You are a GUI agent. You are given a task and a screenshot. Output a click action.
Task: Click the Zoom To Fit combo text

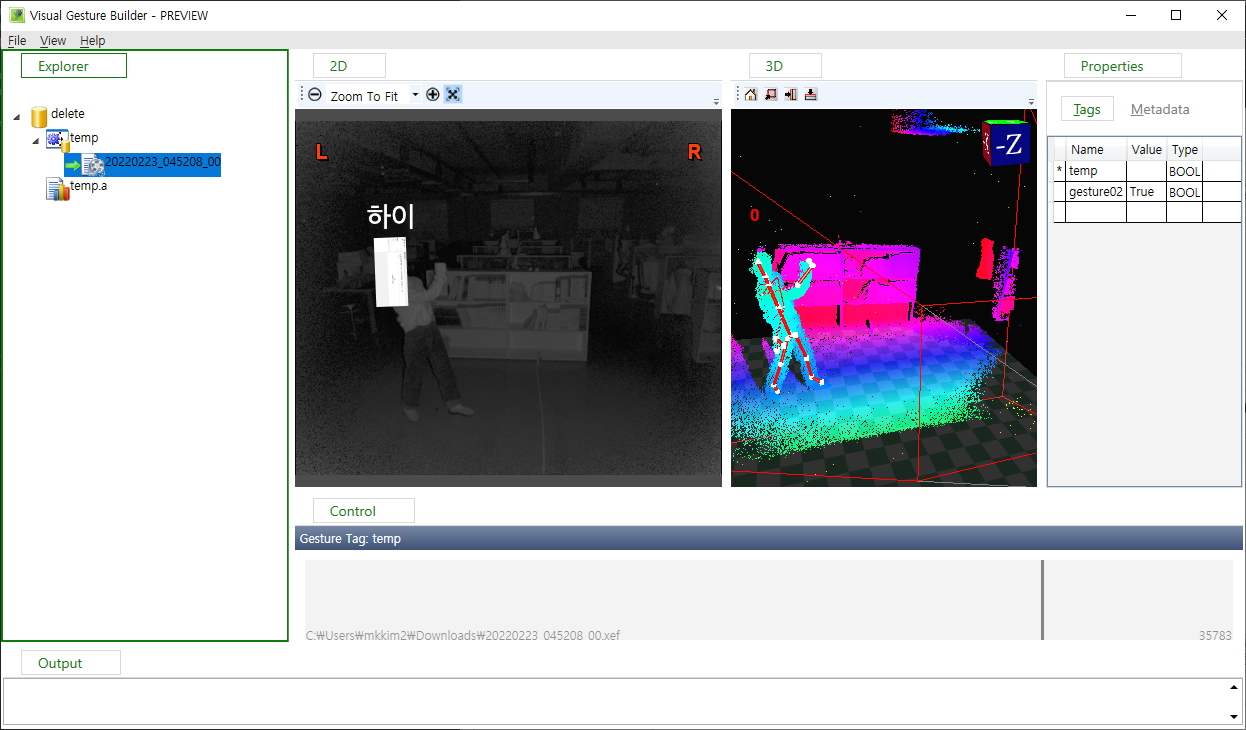(x=364, y=96)
